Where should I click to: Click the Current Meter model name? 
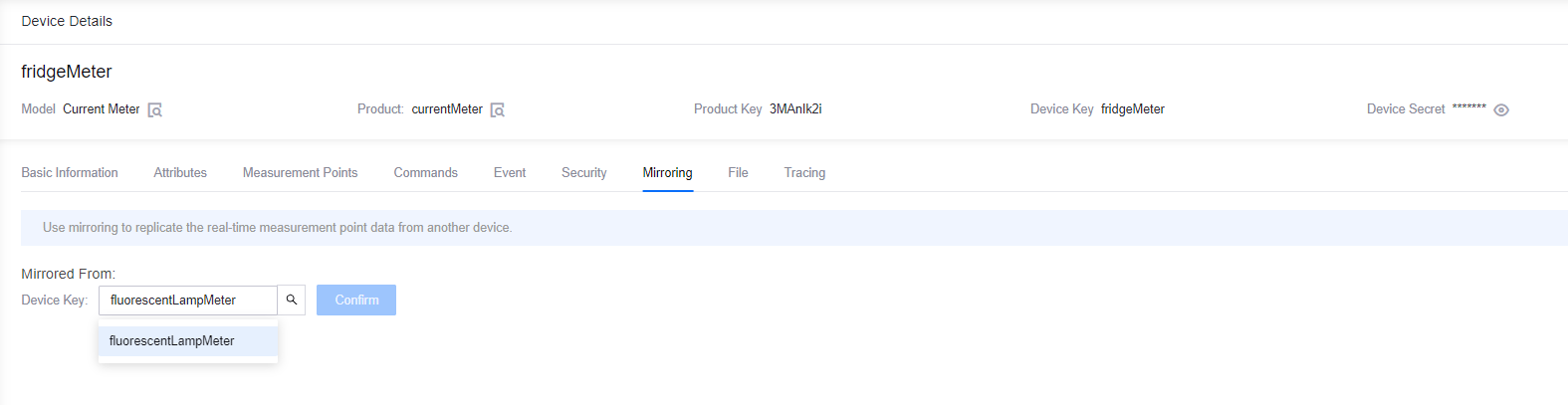[102, 109]
